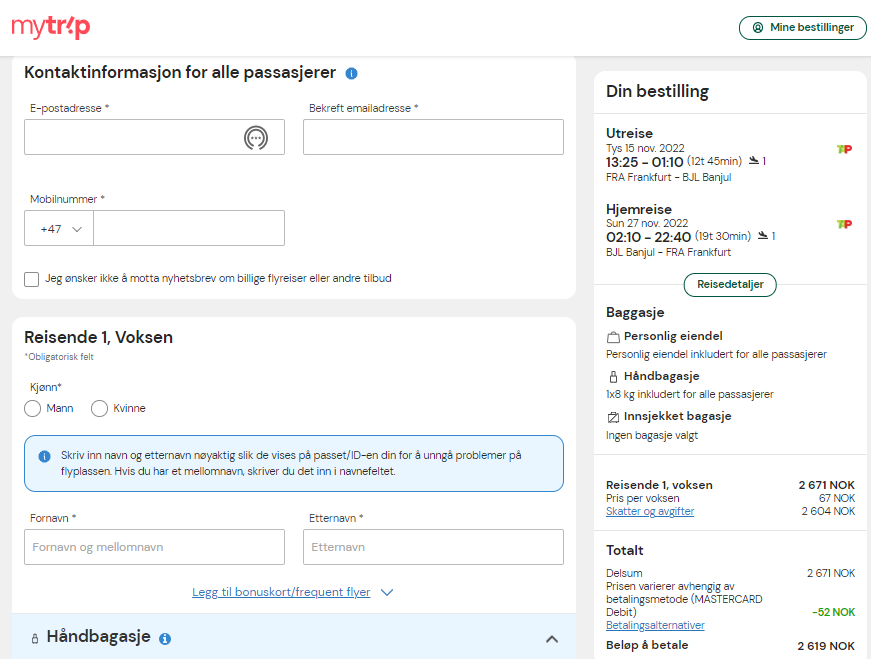Open Mine bestillinger
The height and width of the screenshot is (659, 871).
click(803, 27)
